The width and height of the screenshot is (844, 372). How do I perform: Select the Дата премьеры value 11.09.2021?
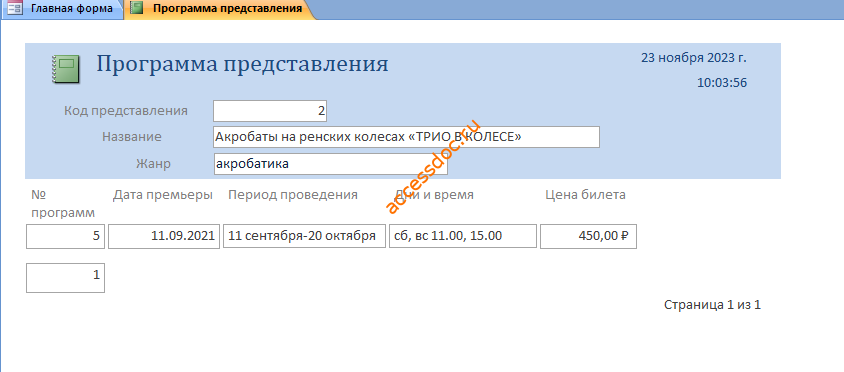point(164,236)
